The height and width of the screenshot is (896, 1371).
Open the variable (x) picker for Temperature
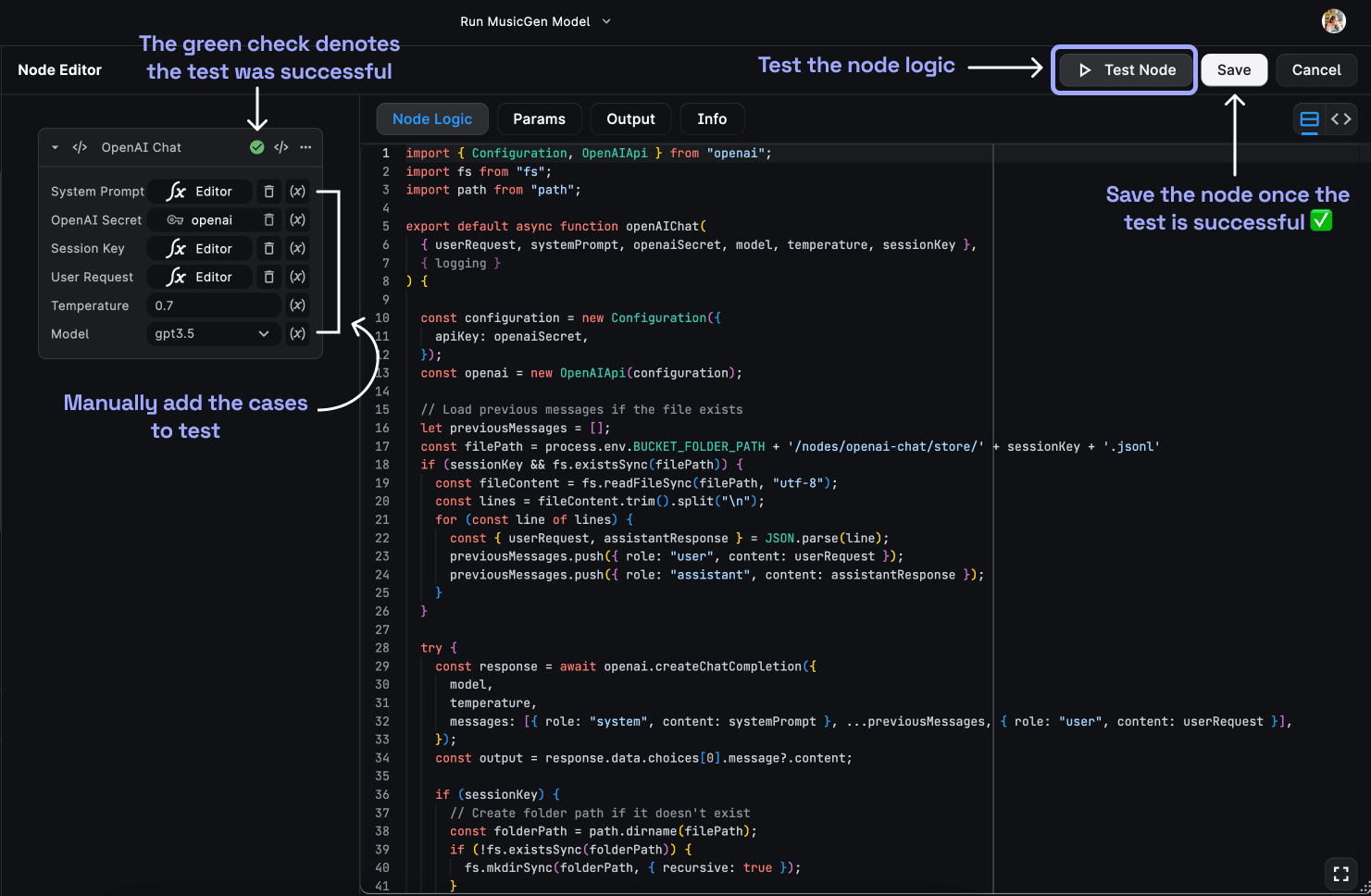click(x=297, y=305)
